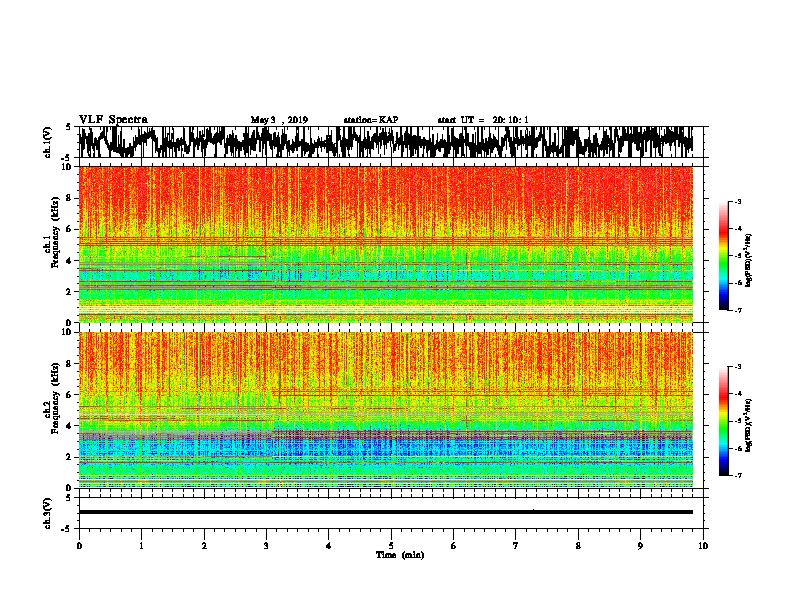The width and height of the screenshot is (792, 612).
Task: Click the upper colorbar label 'log(PSD)(V²/Hz)'
Action: (x=748, y=260)
